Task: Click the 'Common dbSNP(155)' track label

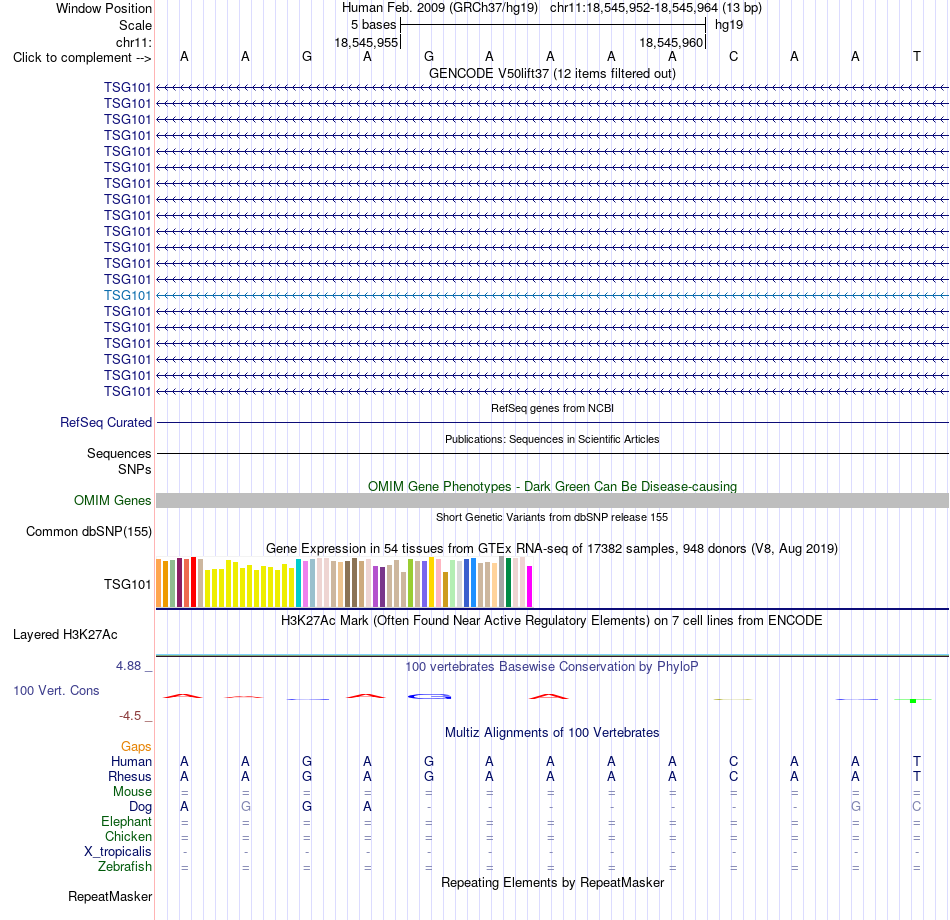Action: tap(88, 532)
